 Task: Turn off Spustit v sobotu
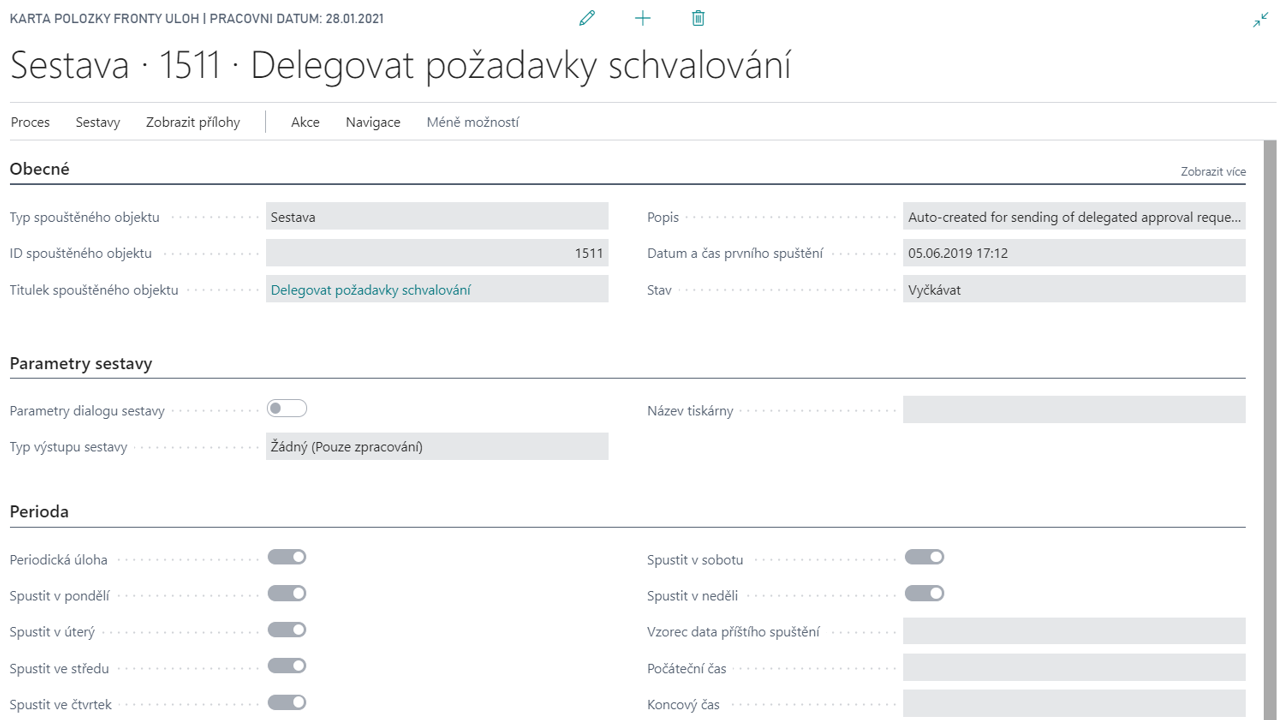click(x=924, y=556)
